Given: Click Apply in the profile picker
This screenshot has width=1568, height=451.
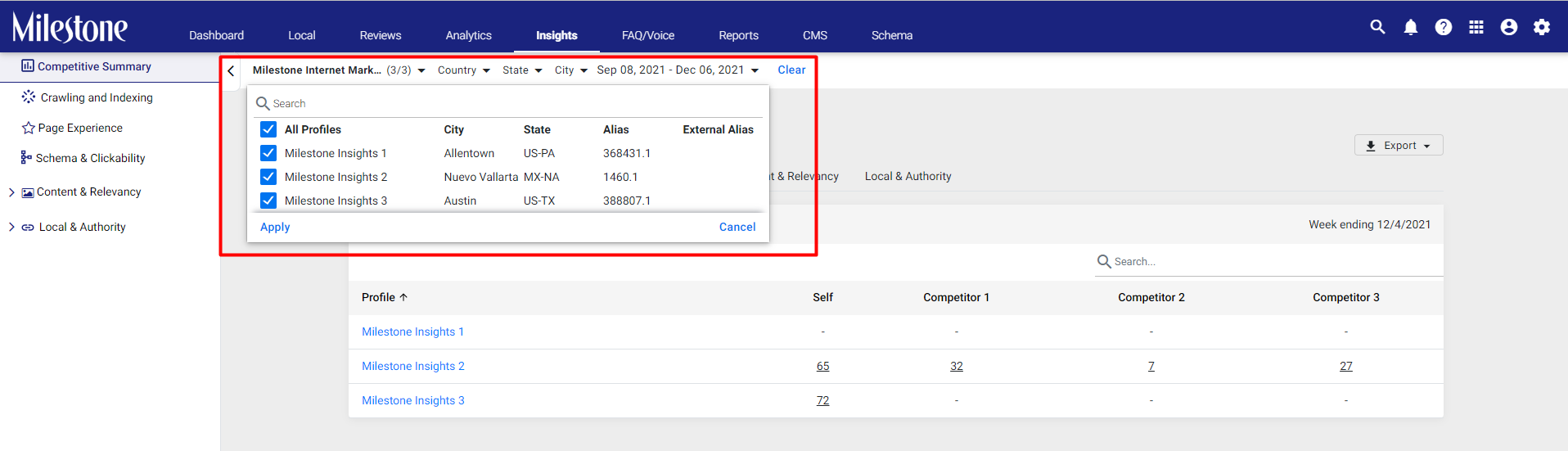Looking at the screenshot, I should click(x=275, y=227).
